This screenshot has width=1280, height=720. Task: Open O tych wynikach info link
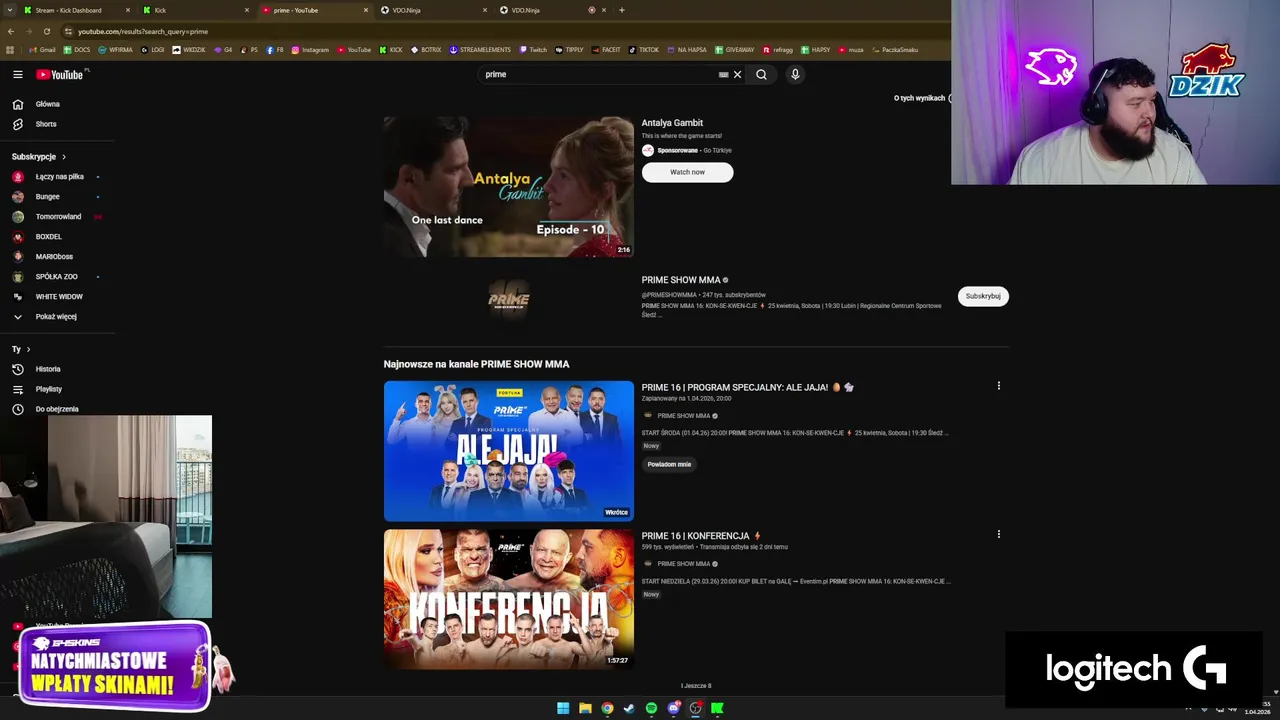pos(920,98)
